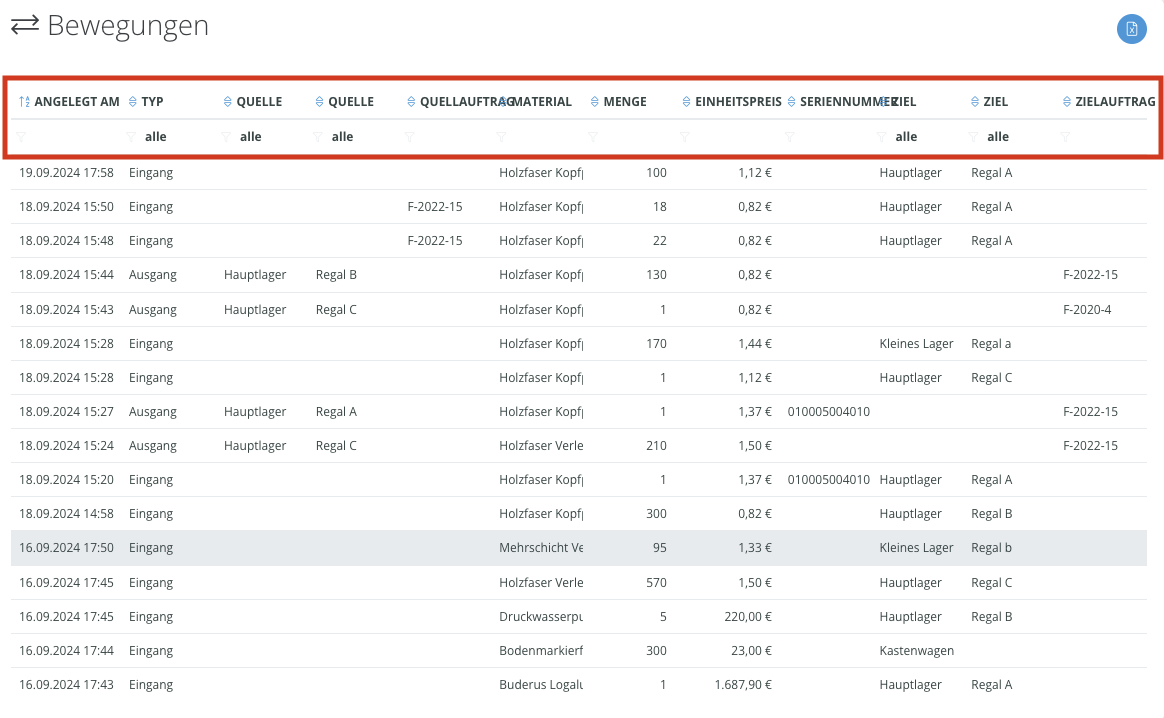Click the EINHEITSPREIS filter funnel icon

685,137
